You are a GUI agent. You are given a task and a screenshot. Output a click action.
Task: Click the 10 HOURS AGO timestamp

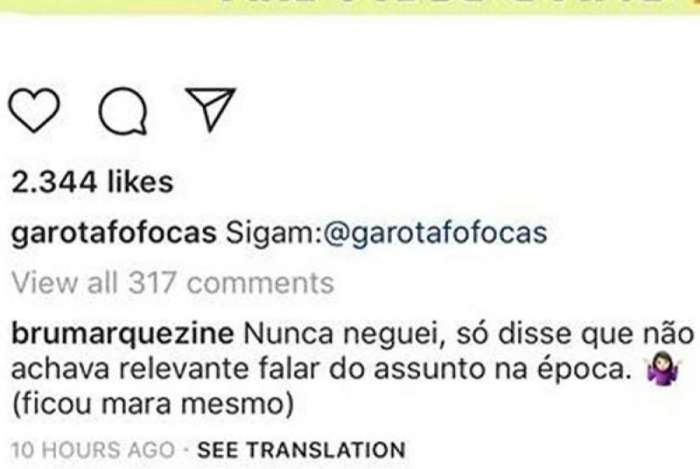(93, 450)
